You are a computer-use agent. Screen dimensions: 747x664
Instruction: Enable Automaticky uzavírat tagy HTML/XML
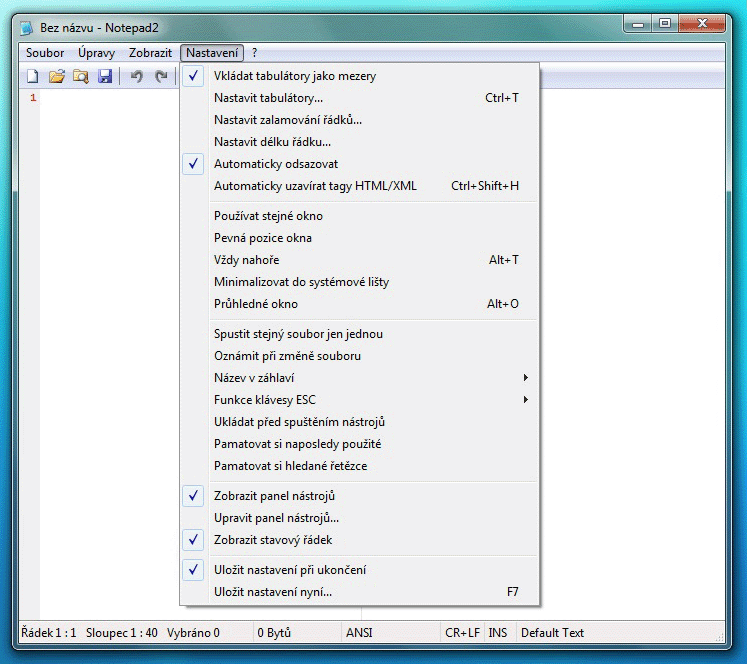tap(360, 186)
